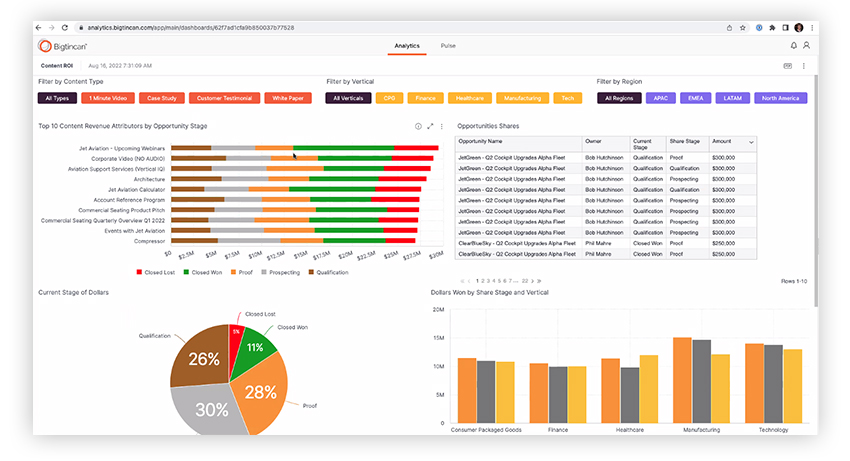Filter by North America region
Viewport: 850px width, 461px height.
781,98
